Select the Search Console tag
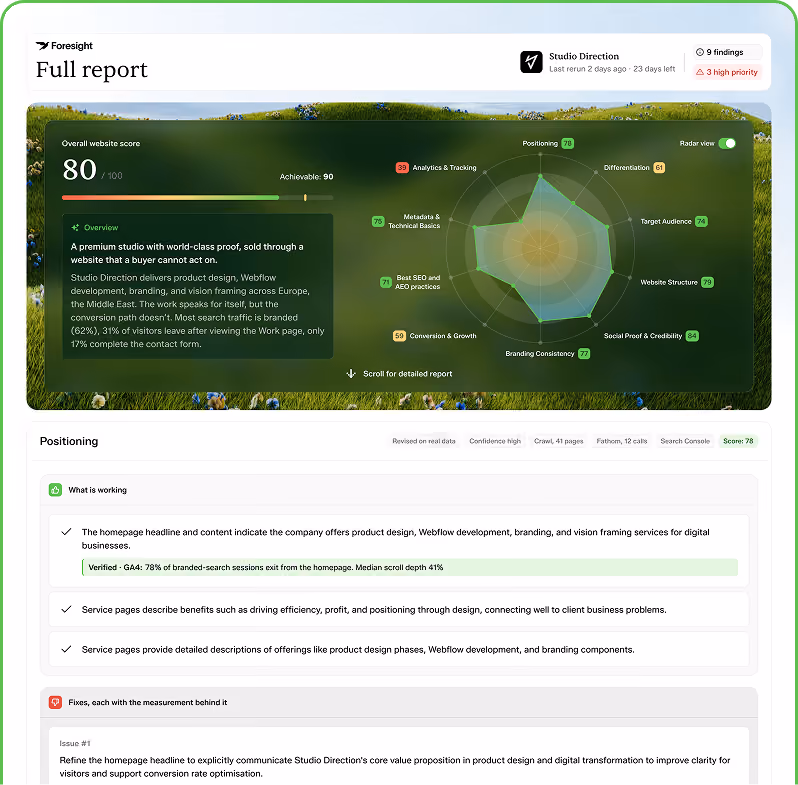The width and height of the screenshot is (798, 785). 685,441
